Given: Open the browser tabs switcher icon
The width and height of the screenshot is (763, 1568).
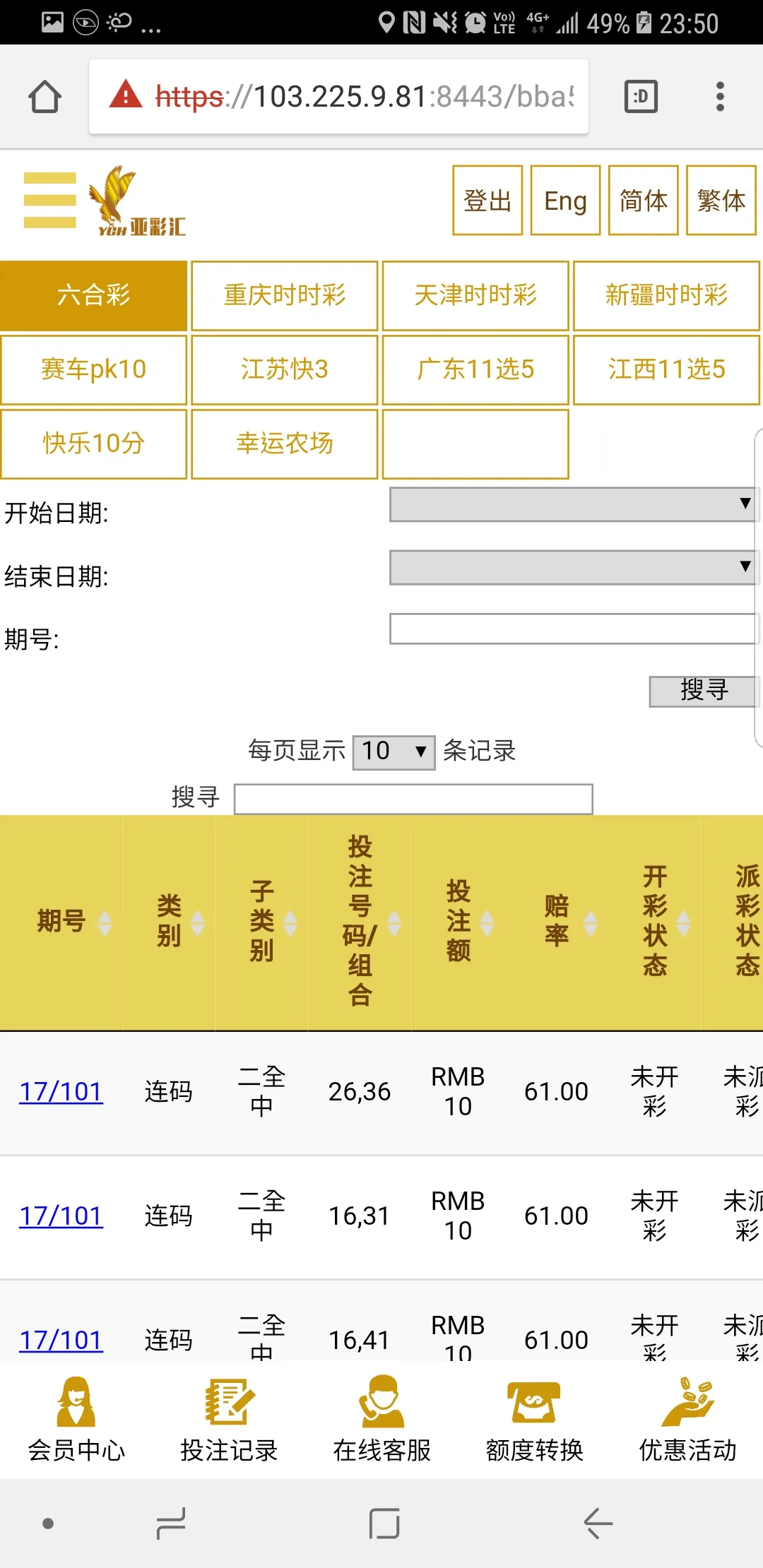Looking at the screenshot, I should click(x=641, y=97).
